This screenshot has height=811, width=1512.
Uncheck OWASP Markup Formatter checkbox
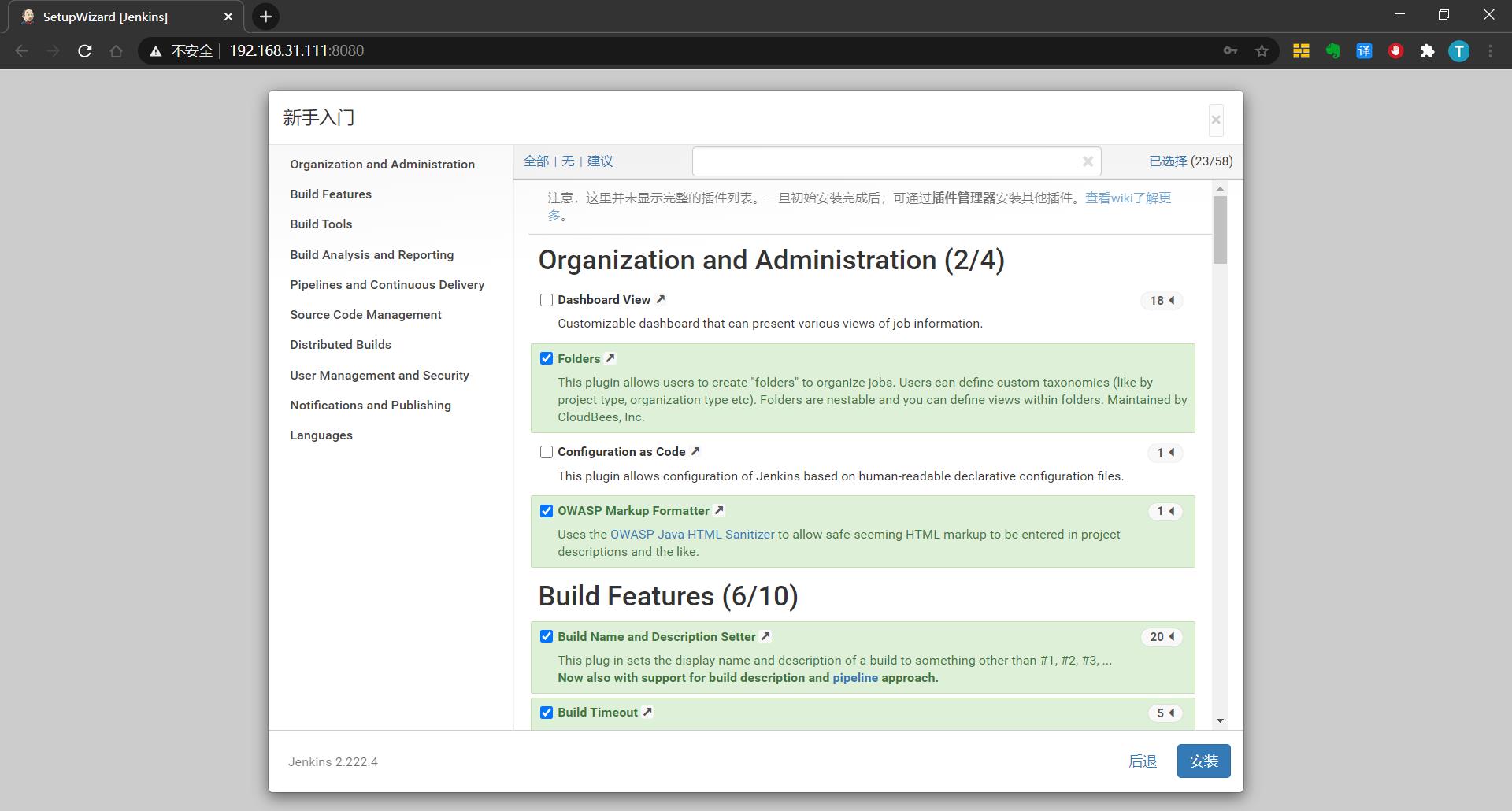(x=547, y=511)
